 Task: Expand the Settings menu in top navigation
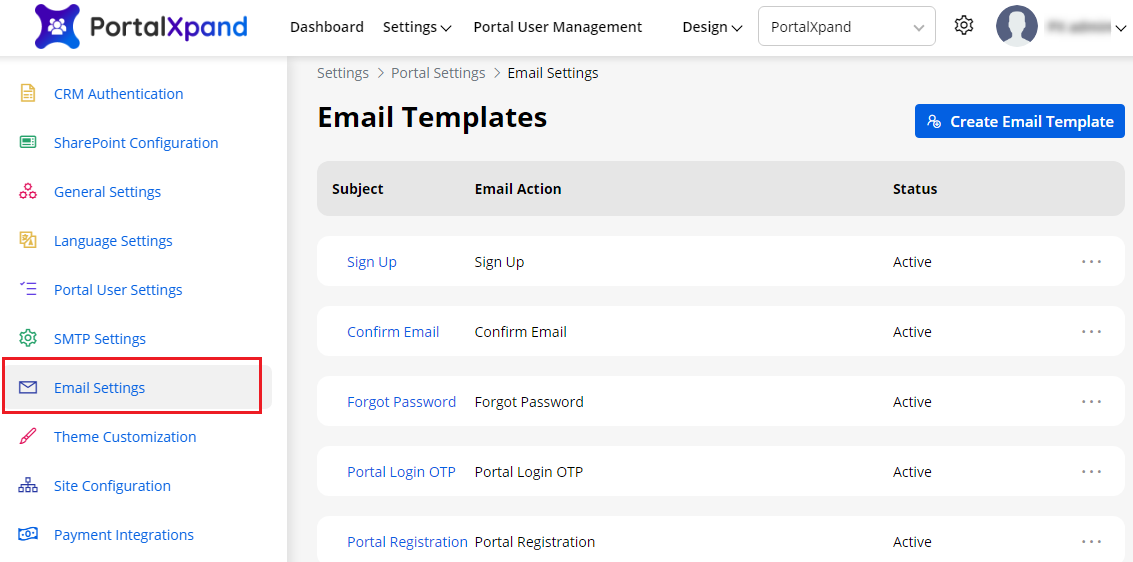[417, 27]
